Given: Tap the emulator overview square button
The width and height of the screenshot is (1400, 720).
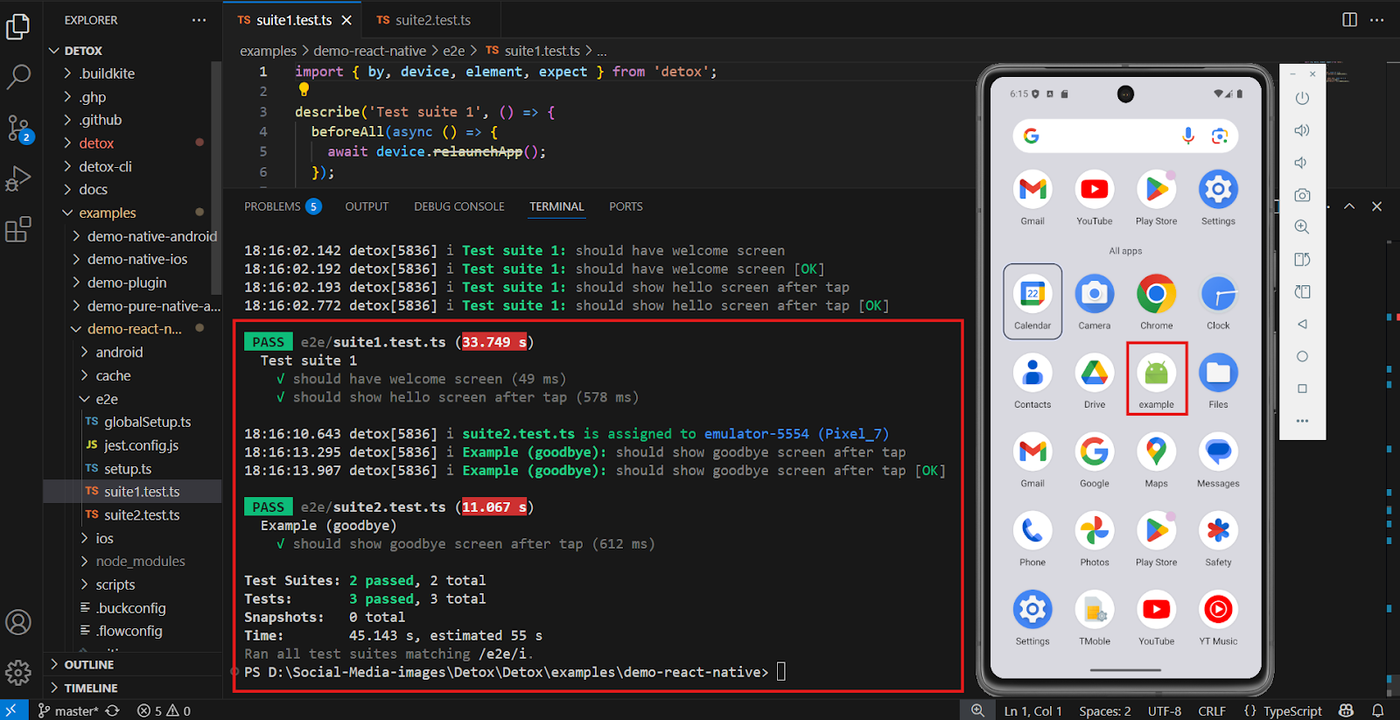Looking at the screenshot, I should coord(1302,388).
